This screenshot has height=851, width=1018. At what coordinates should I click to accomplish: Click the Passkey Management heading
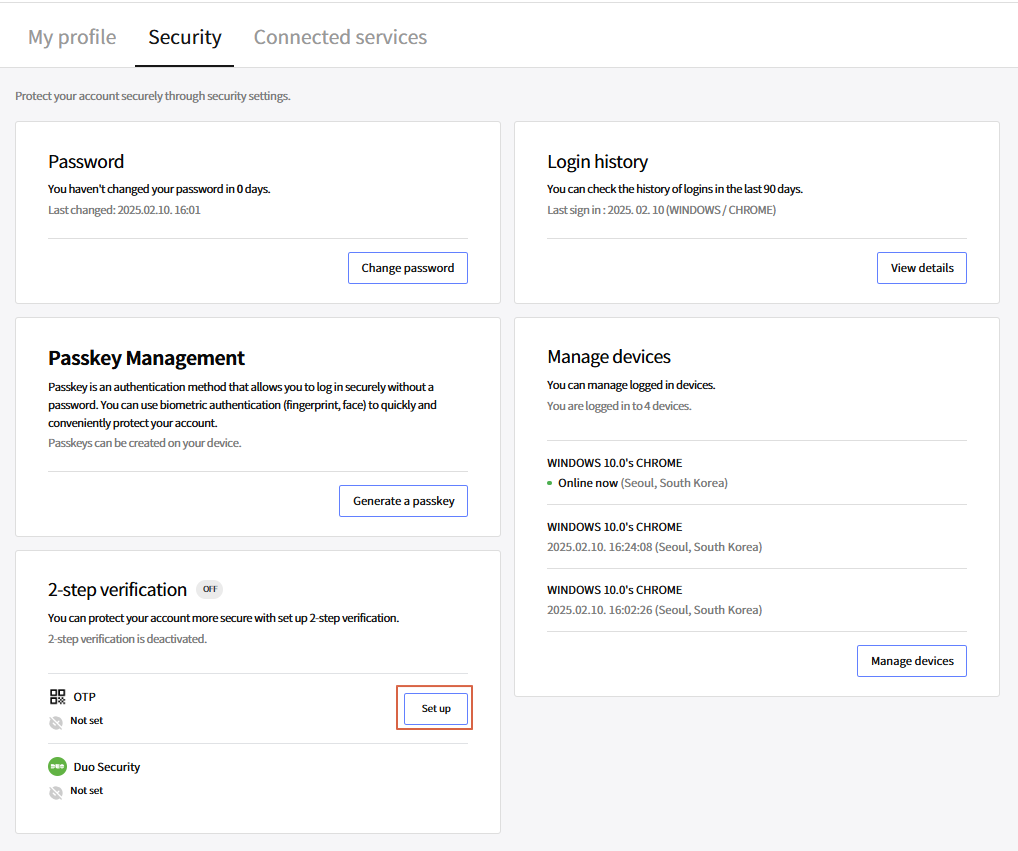(x=146, y=358)
